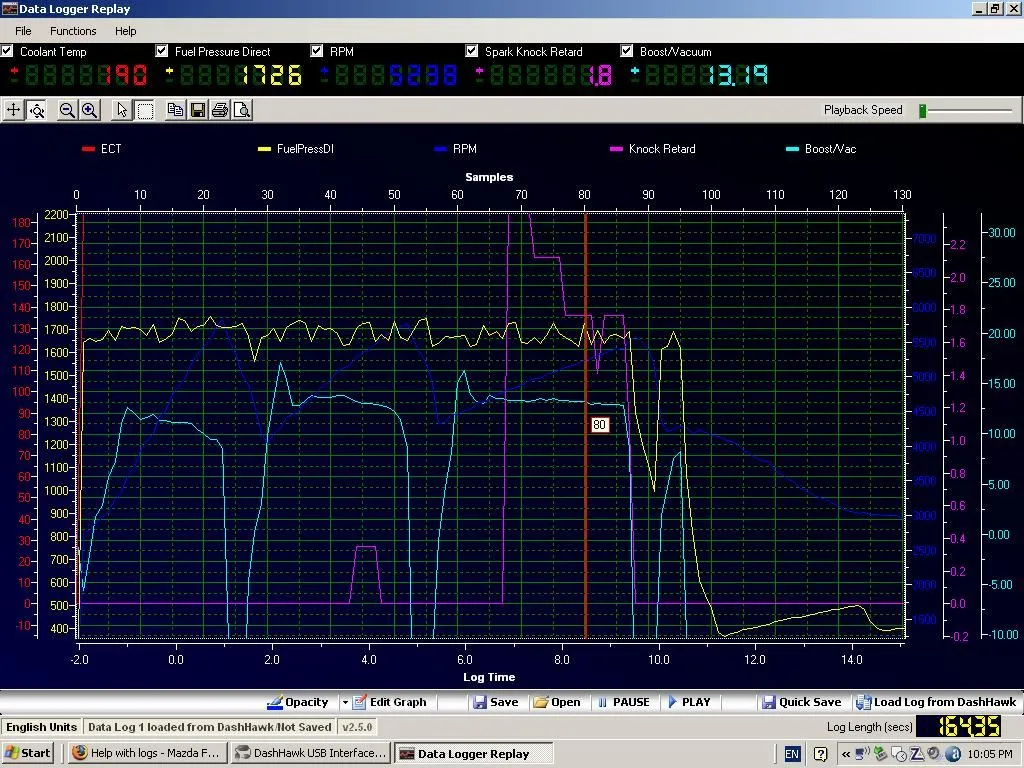Switch to Help with logs Firefox taskbar window

[x=148, y=753]
